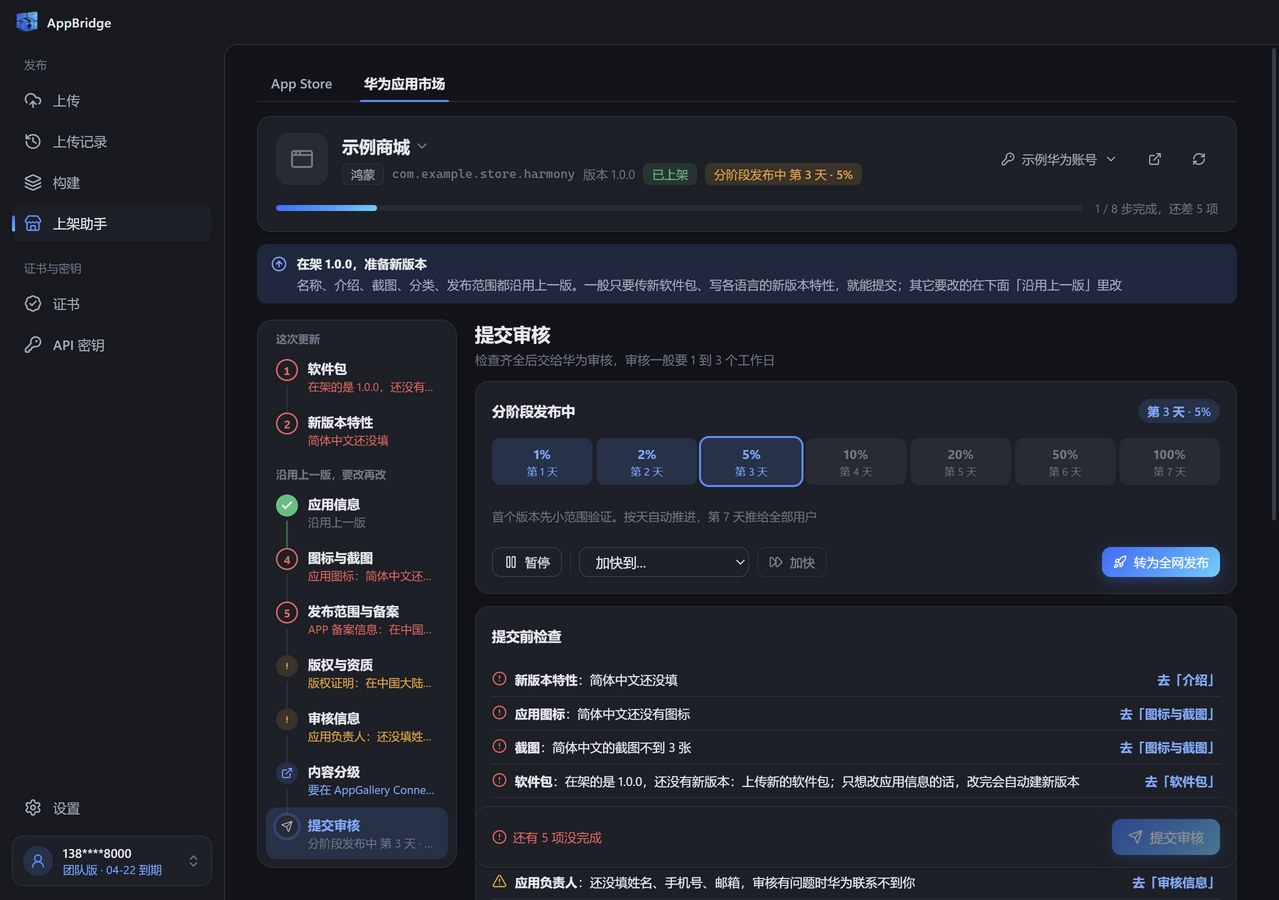The width and height of the screenshot is (1279, 900).
Task: Select the 20% 第 5 天 stage
Action: 960,462
